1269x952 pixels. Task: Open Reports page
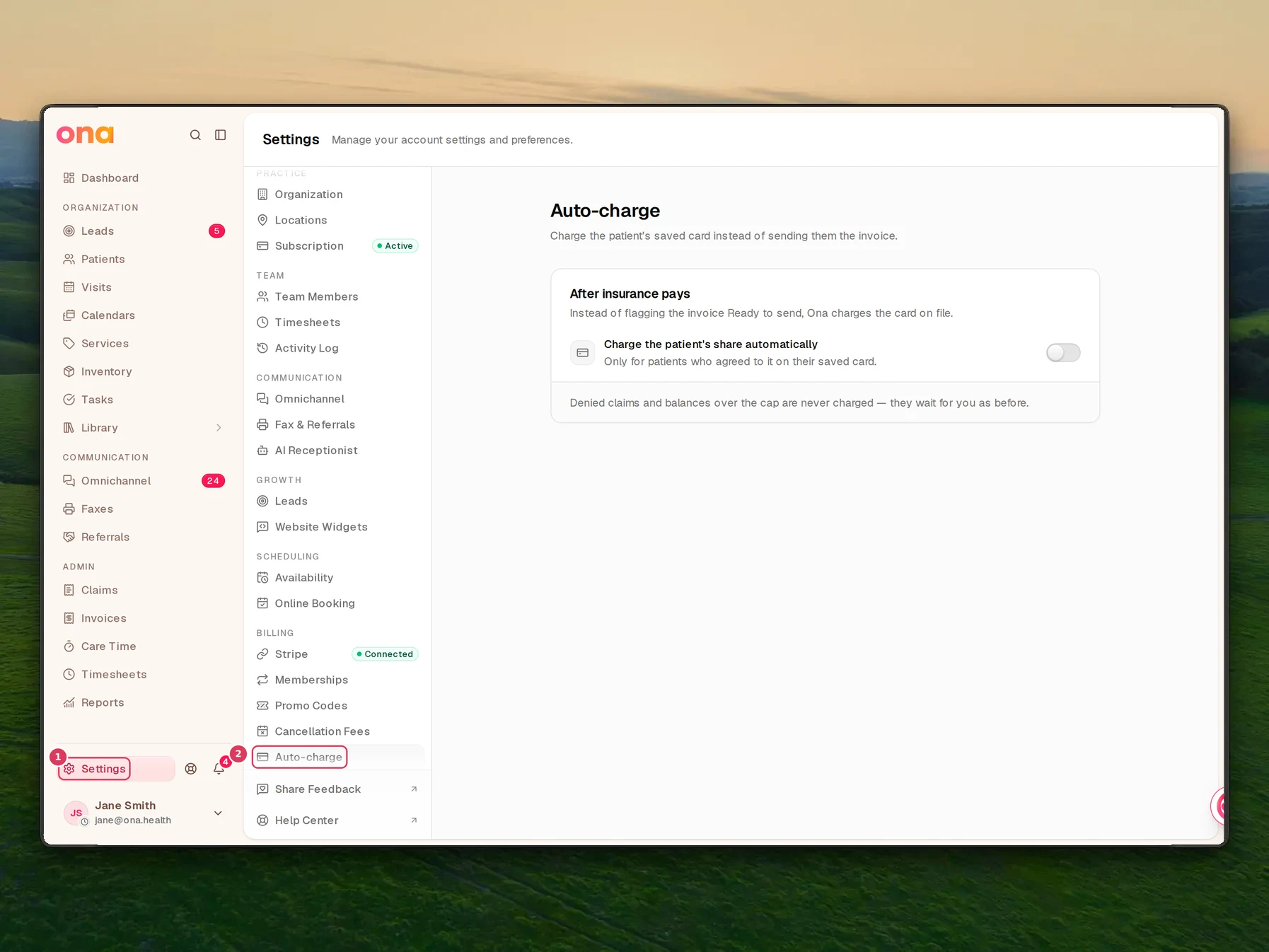[144, 703]
